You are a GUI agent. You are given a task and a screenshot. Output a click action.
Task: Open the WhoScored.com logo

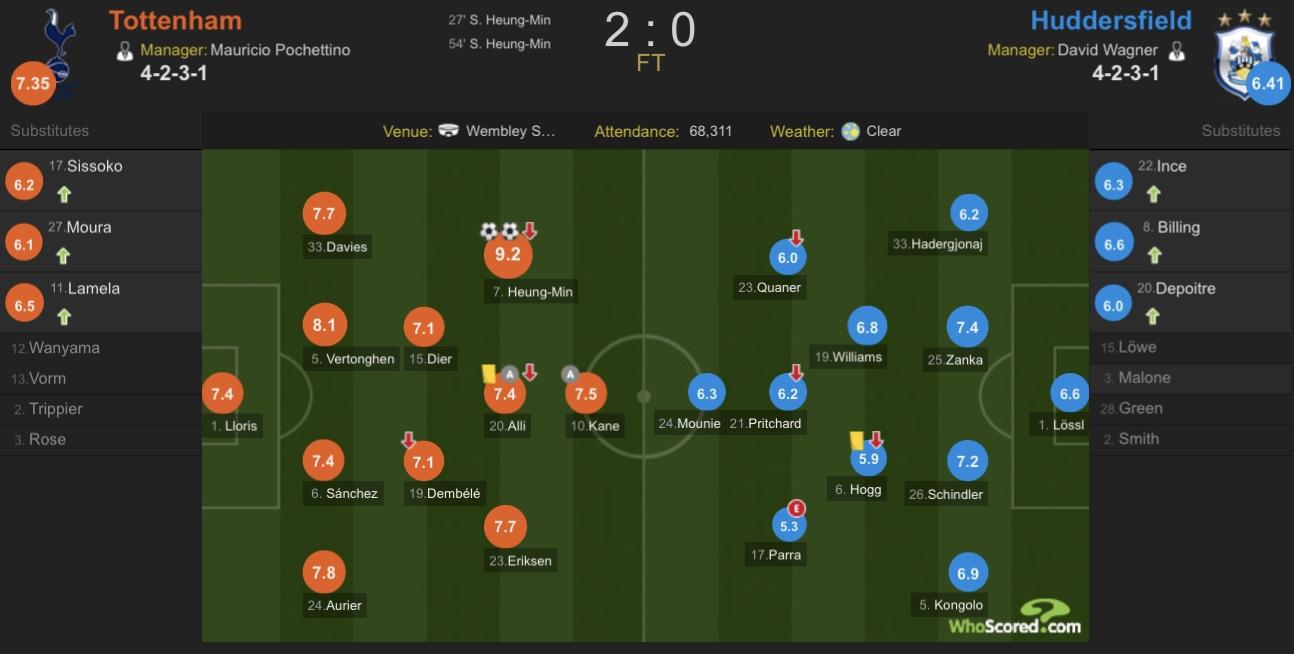pos(1015,618)
